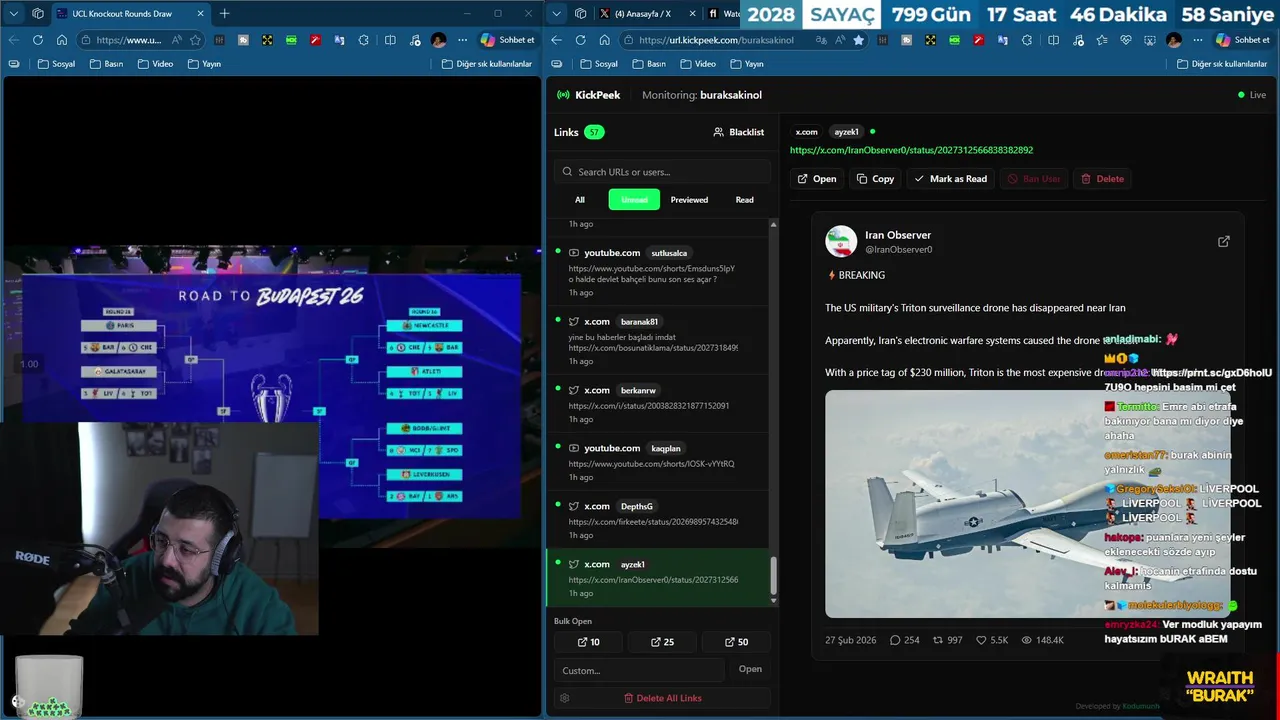The height and width of the screenshot is (720, 1280).
Task: Bulk open 10 links
Action: (x=589, y=642)
